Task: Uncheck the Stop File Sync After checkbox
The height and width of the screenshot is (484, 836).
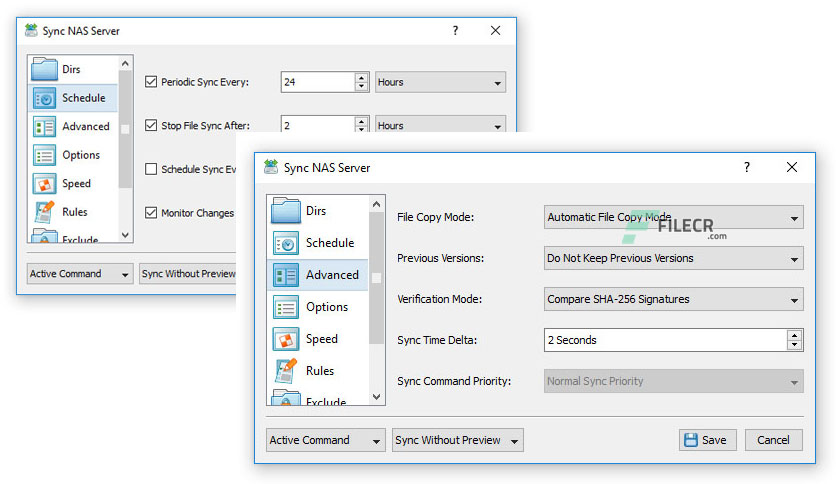Action: coord(152,126)
